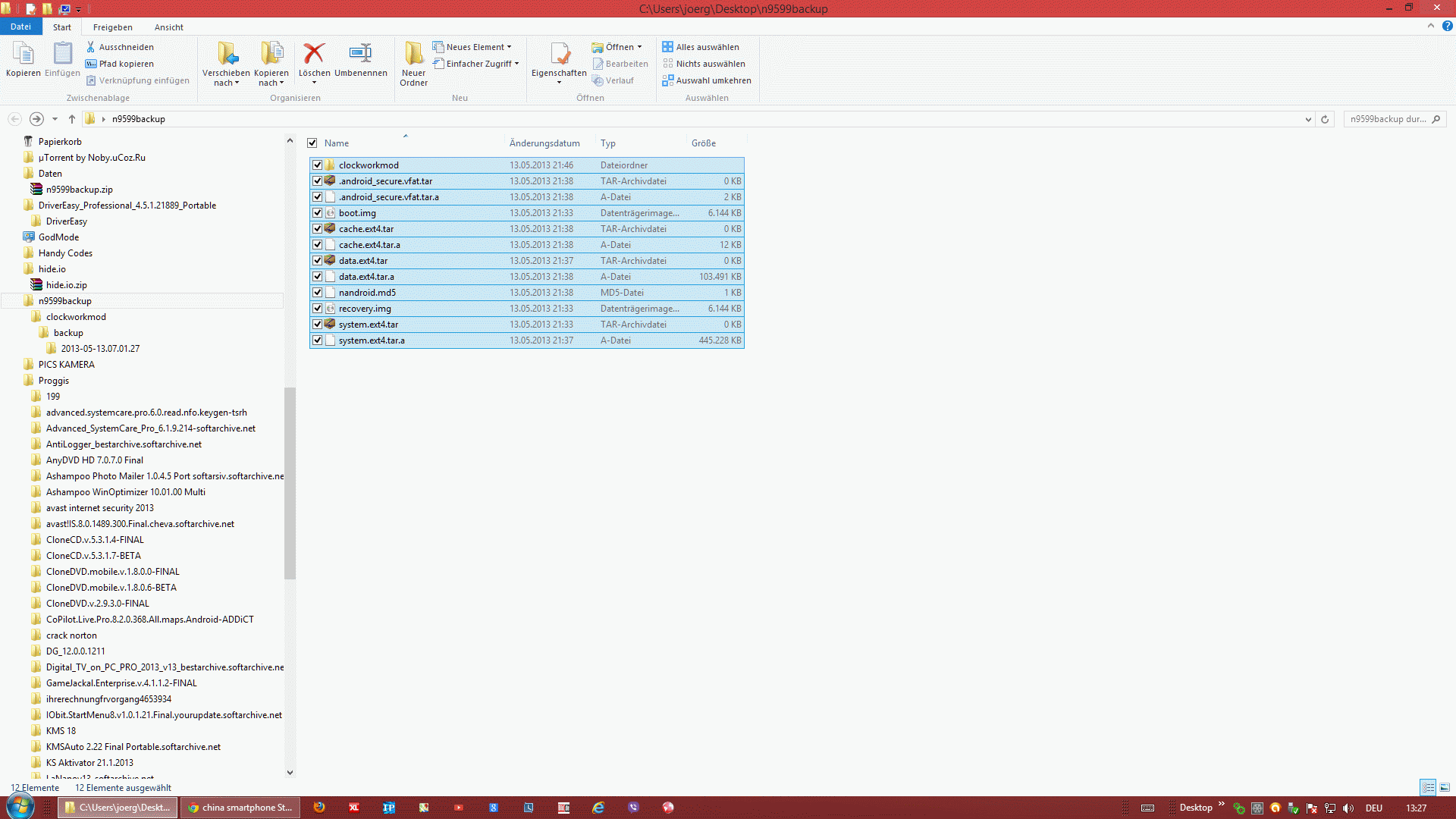Image resolution: width=1456 pixels, height=819 pixels.
Task: Click the Umbenennen icon
Action: pos(360,53)
